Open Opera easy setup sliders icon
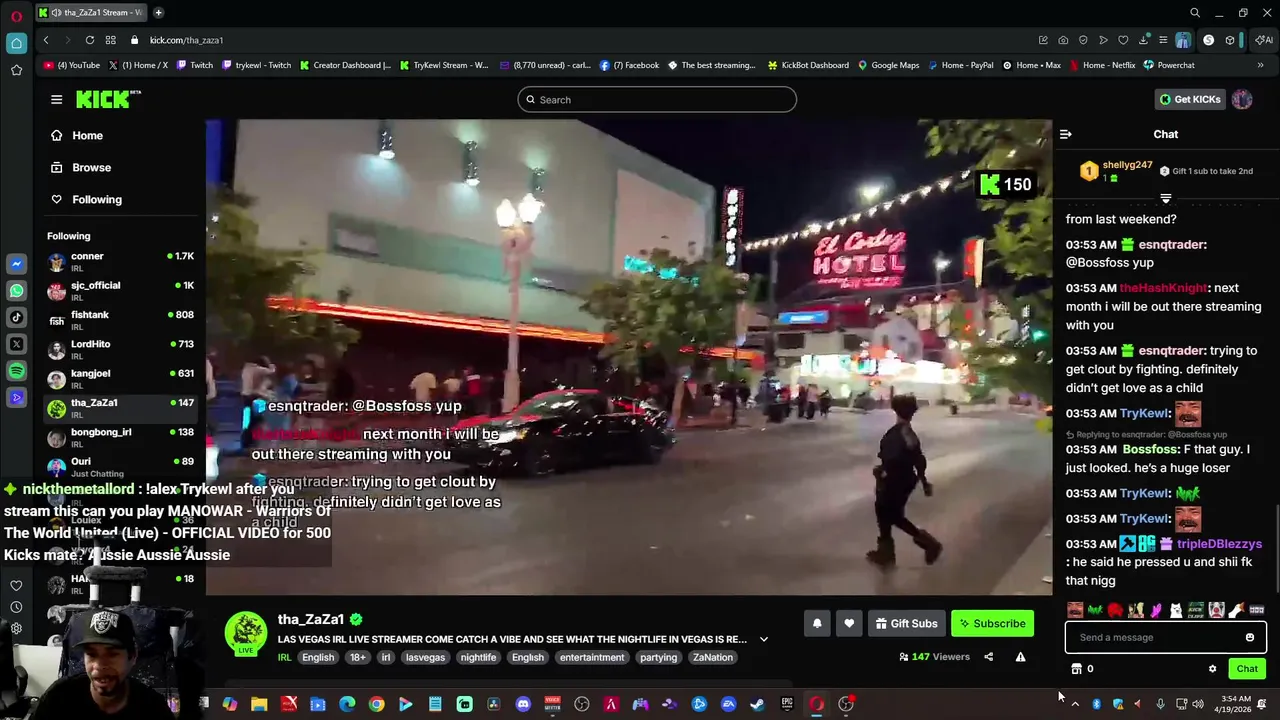Viewport: 1280px width, 720px height. point(1163,40)
